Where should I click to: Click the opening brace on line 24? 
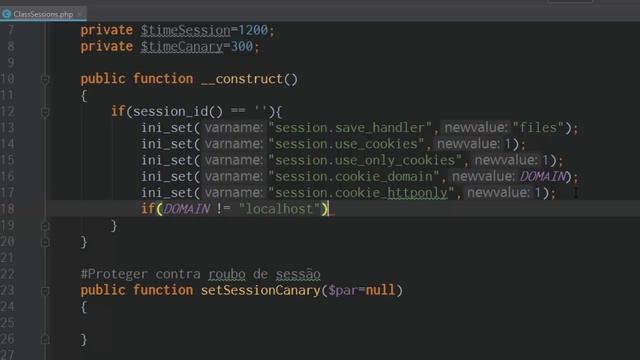click(84, 307)
